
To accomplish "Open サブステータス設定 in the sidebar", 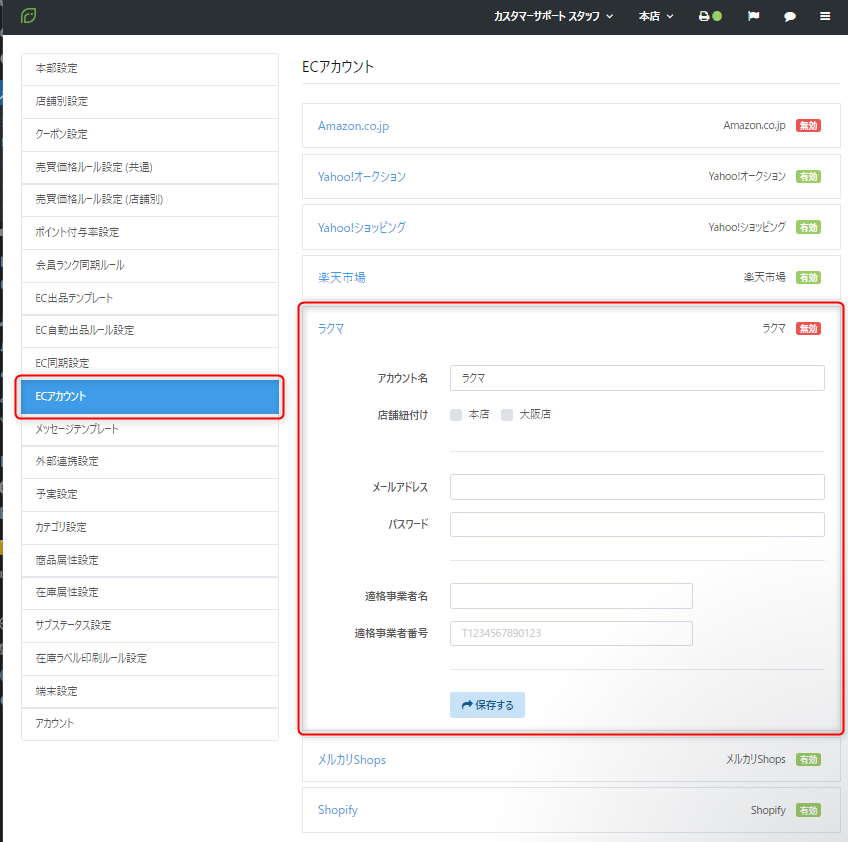I will pyautogui.click(x=150, y=626).
